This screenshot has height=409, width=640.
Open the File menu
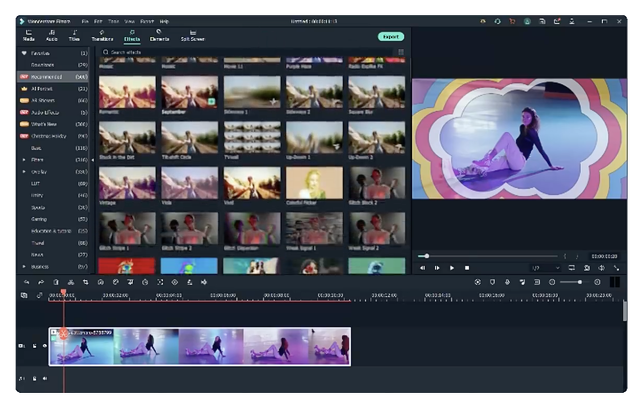pos(85,20)
